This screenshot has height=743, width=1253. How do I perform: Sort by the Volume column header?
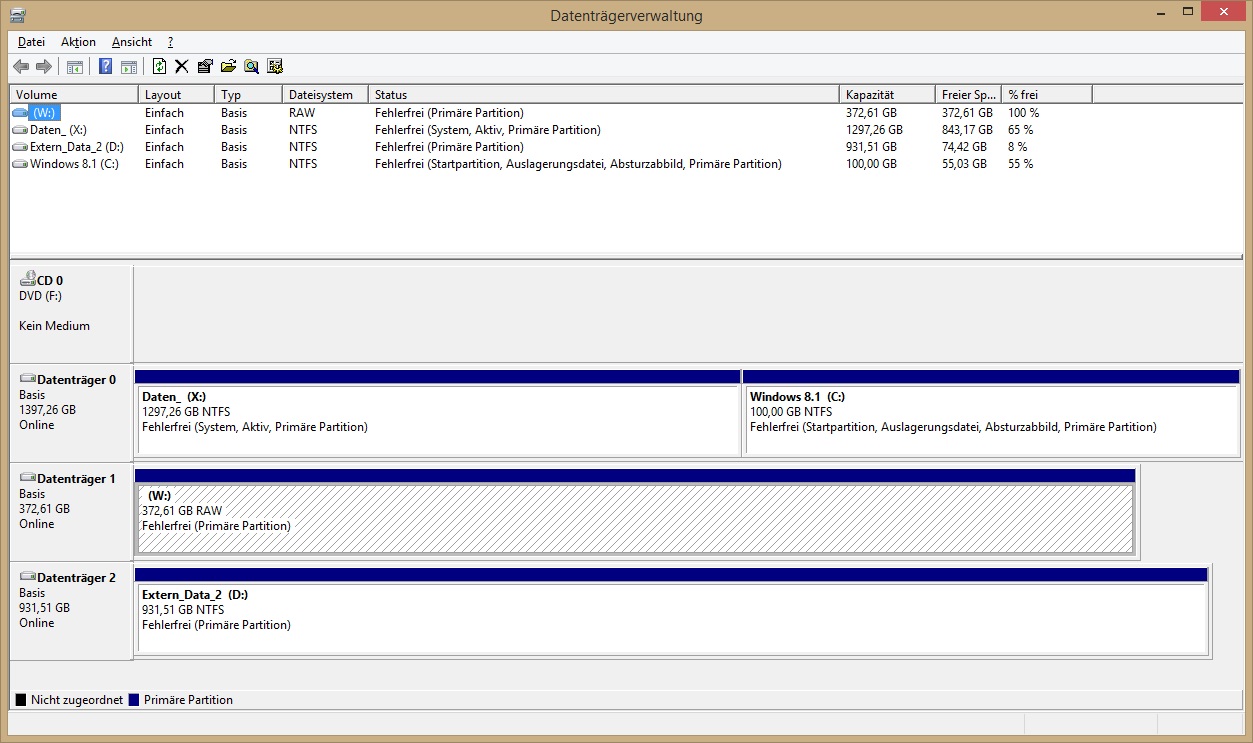[74, 94]
